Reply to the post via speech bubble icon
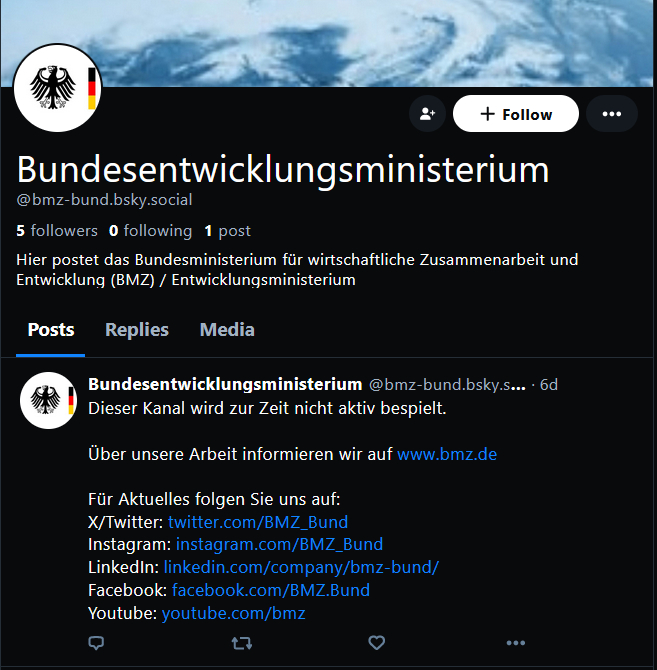 [96, 643]
